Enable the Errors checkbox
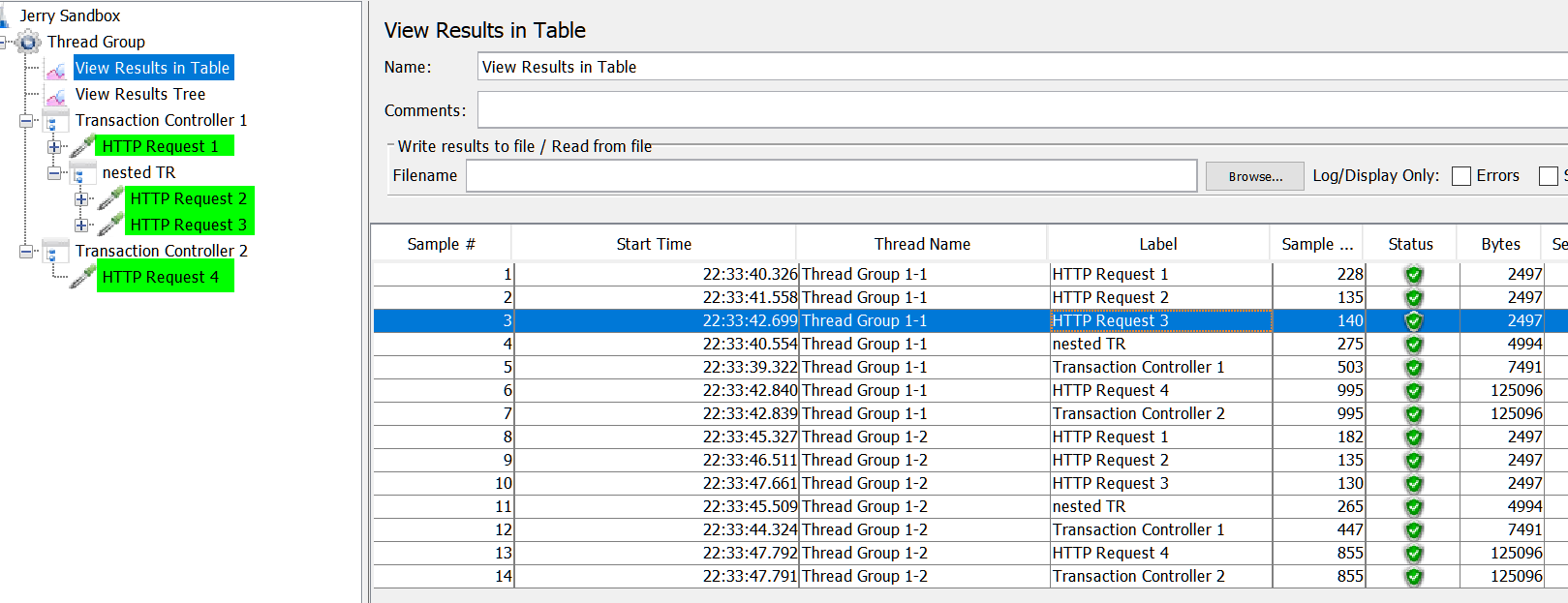The width and height of the screenshot is (1568, 603). (x=1461, y=176)
